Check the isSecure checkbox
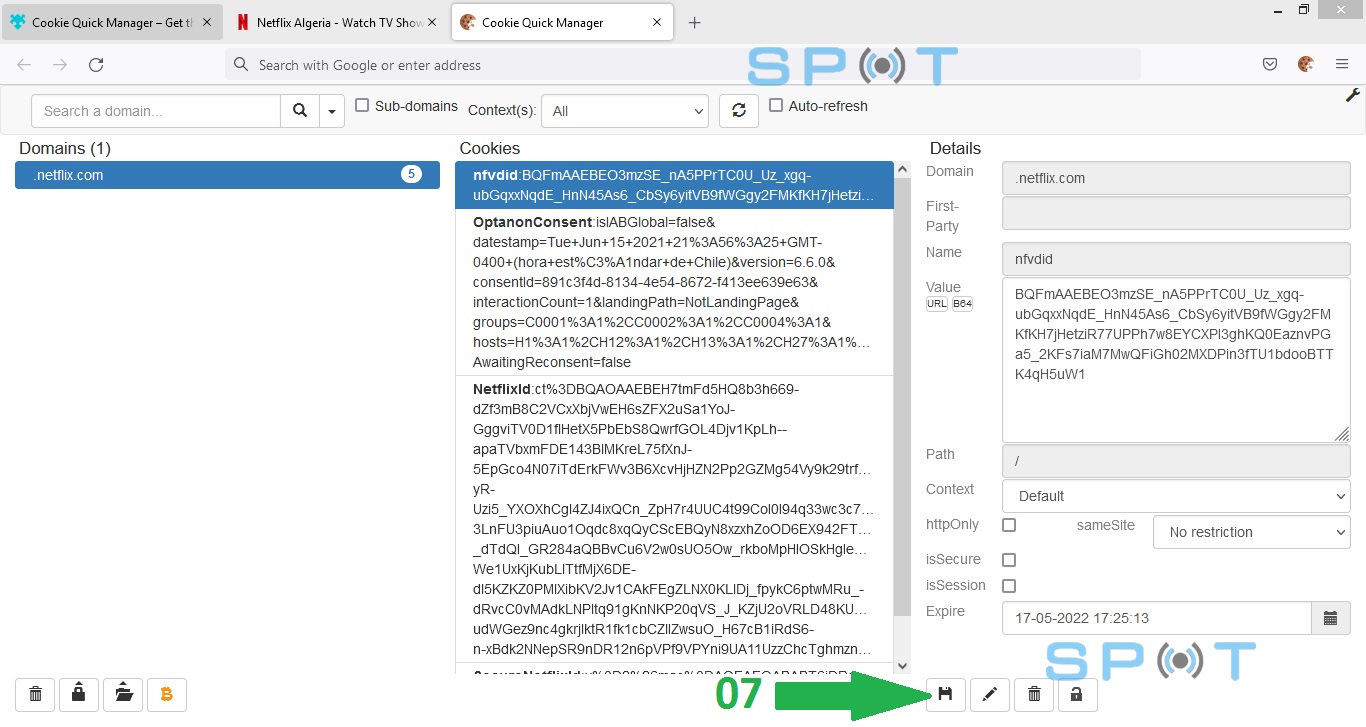This screenshot has width=1366, height=727. 1009,560
